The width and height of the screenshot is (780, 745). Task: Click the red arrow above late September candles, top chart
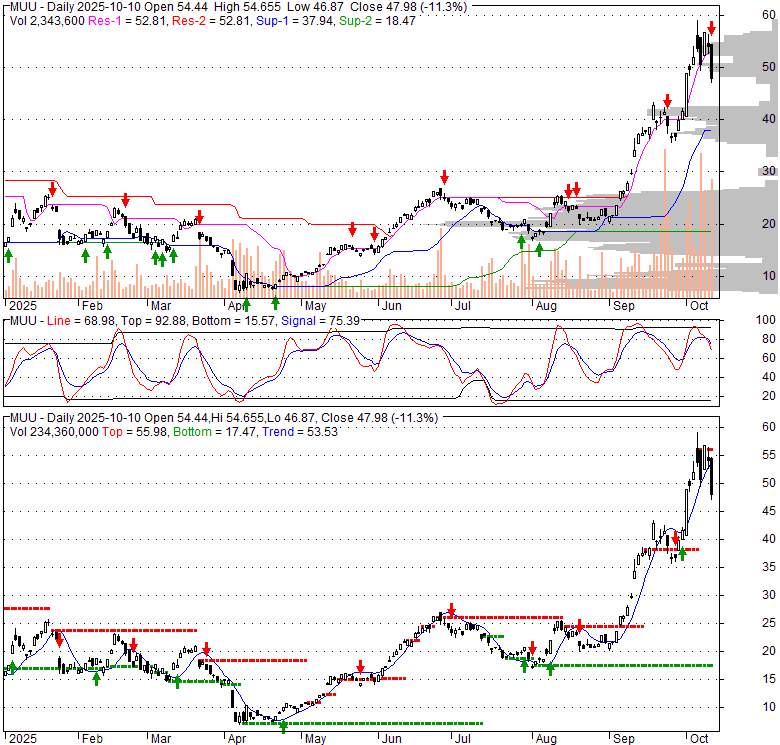tap(667, 102)
